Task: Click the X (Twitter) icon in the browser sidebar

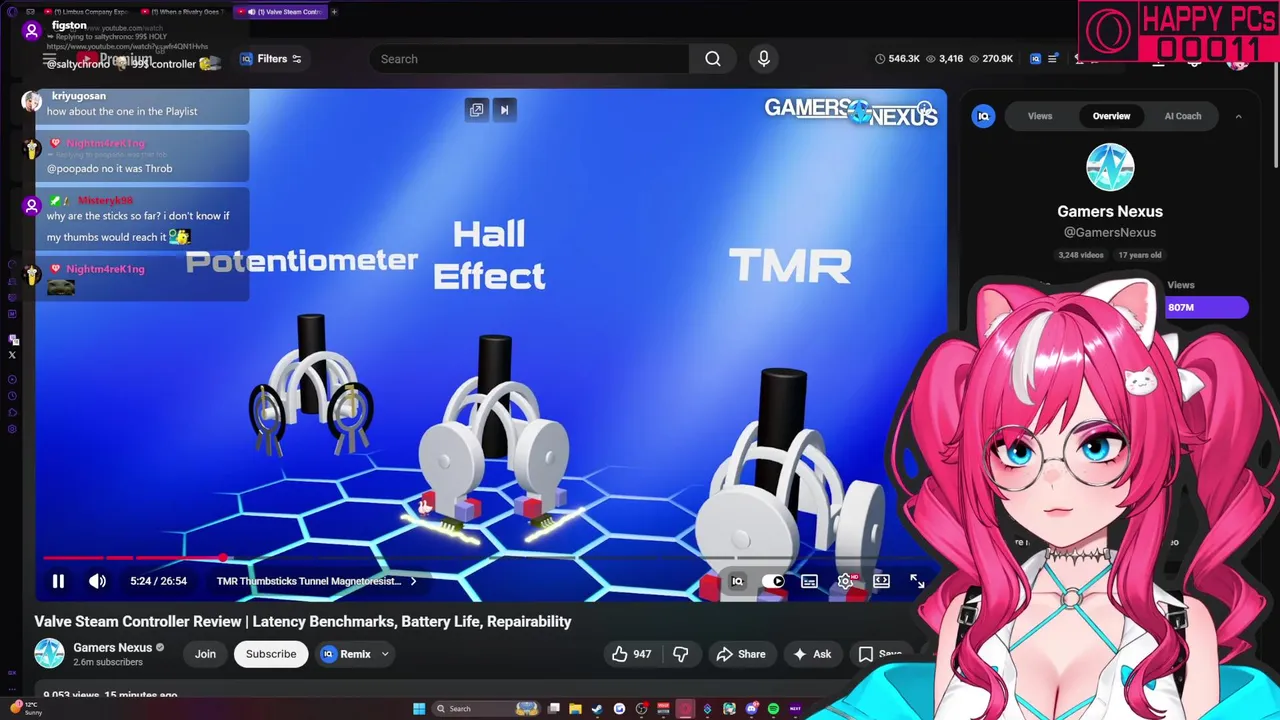Action: coord(12,355)
